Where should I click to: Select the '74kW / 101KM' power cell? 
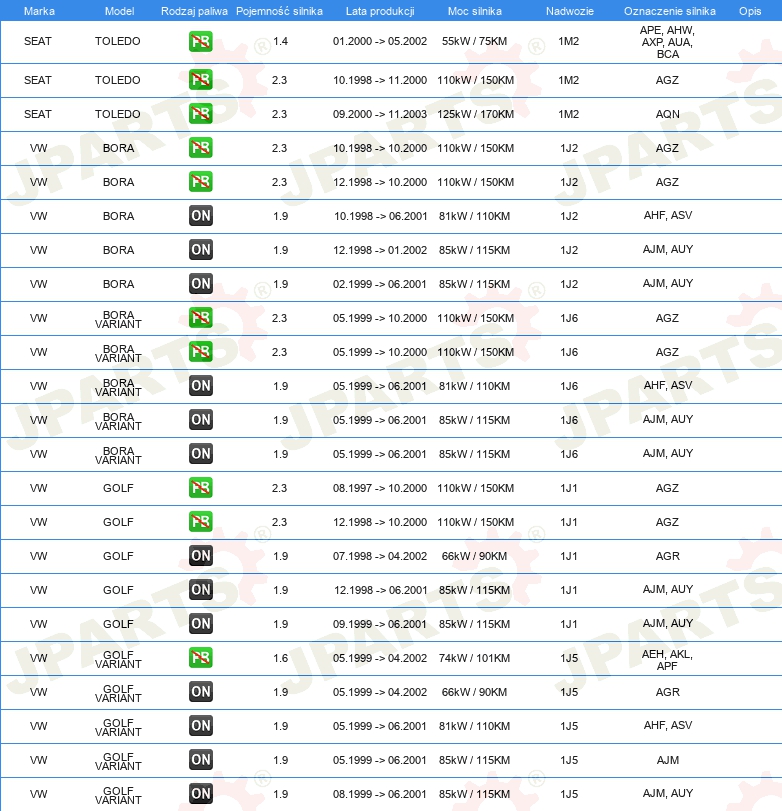pos(474,658)
